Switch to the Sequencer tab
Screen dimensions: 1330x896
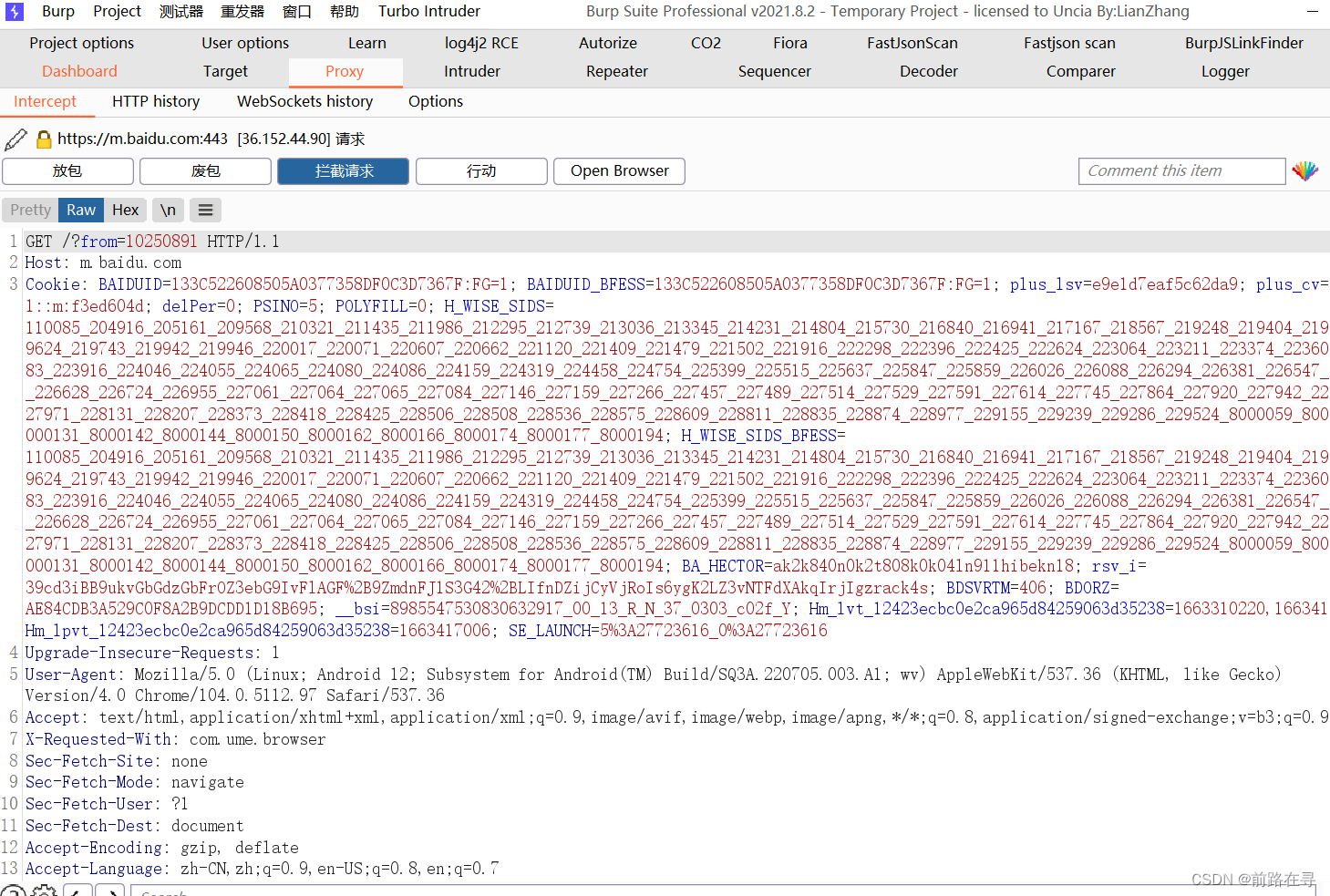coord(775,71)
